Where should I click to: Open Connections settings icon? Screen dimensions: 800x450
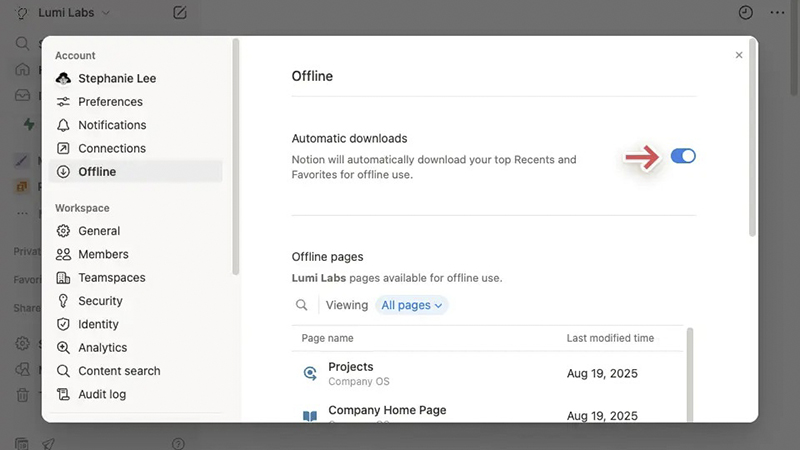[x=64, y=148]
